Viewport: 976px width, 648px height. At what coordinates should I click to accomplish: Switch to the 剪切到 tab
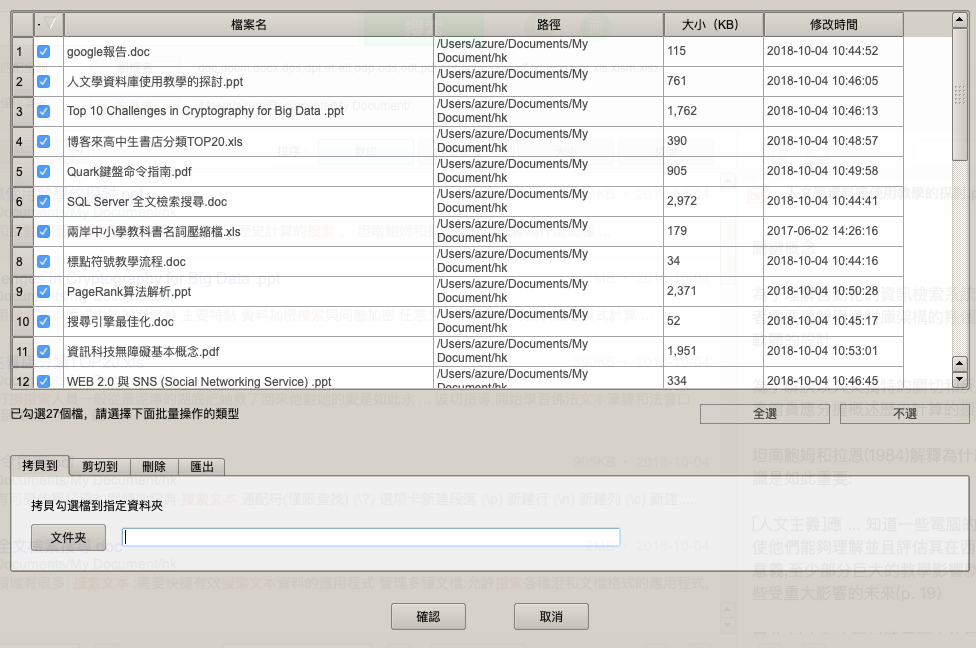pos(100,466)
